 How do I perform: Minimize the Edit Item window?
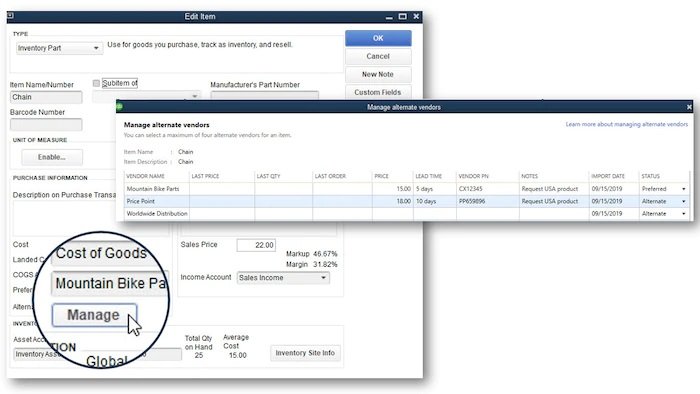point(389,17)
